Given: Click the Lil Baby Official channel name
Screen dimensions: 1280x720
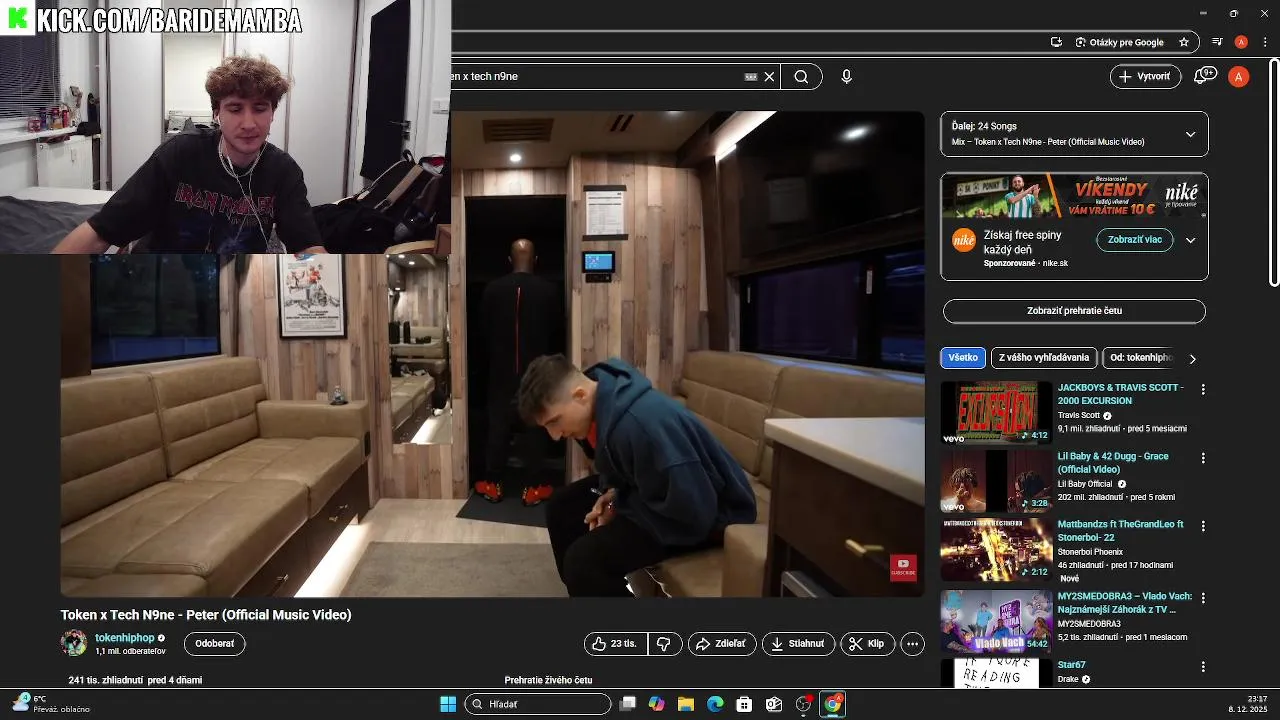Looking at the screenshot, I should [x=1086, y=484].
